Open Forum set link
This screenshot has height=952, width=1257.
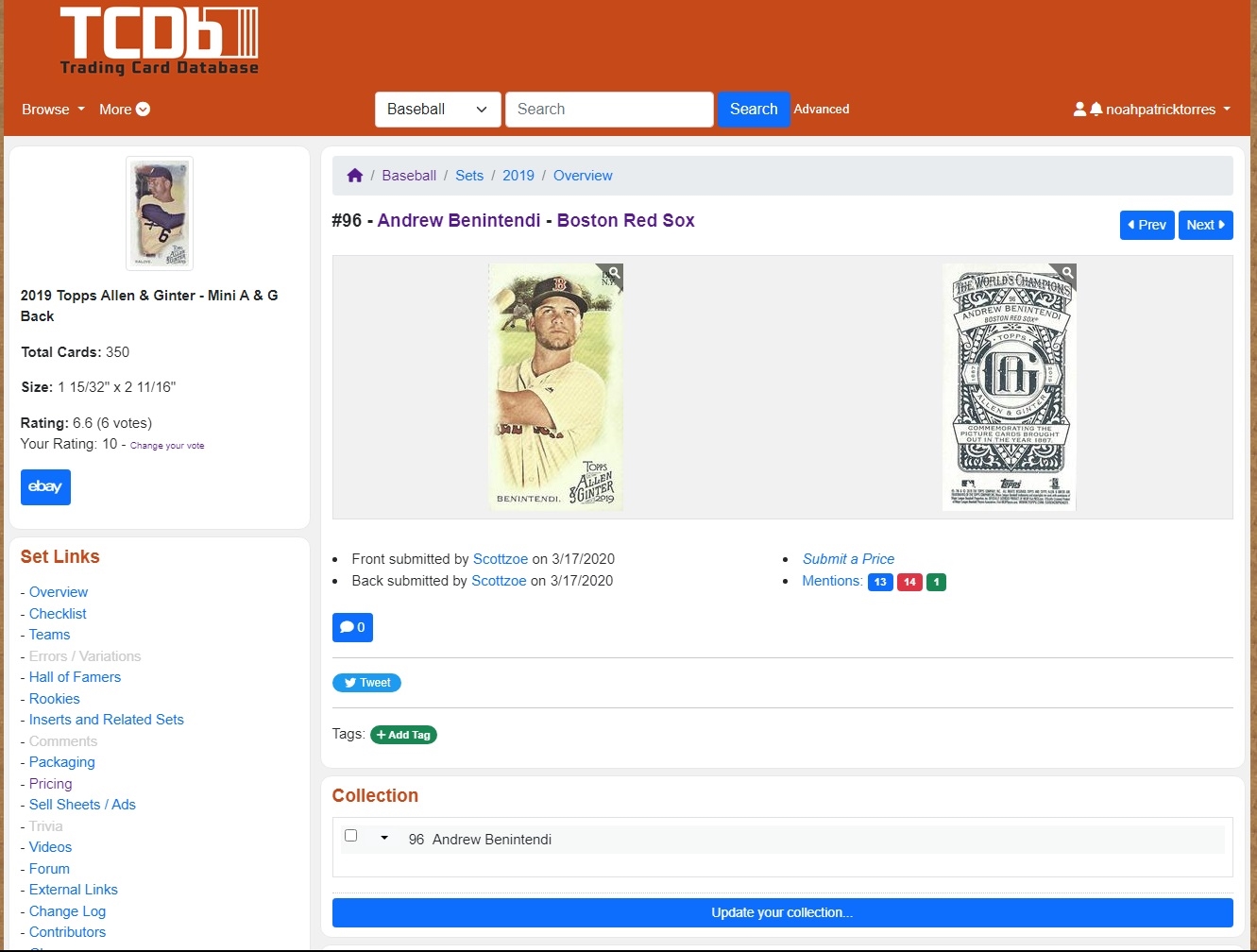(x=49, y=869)
